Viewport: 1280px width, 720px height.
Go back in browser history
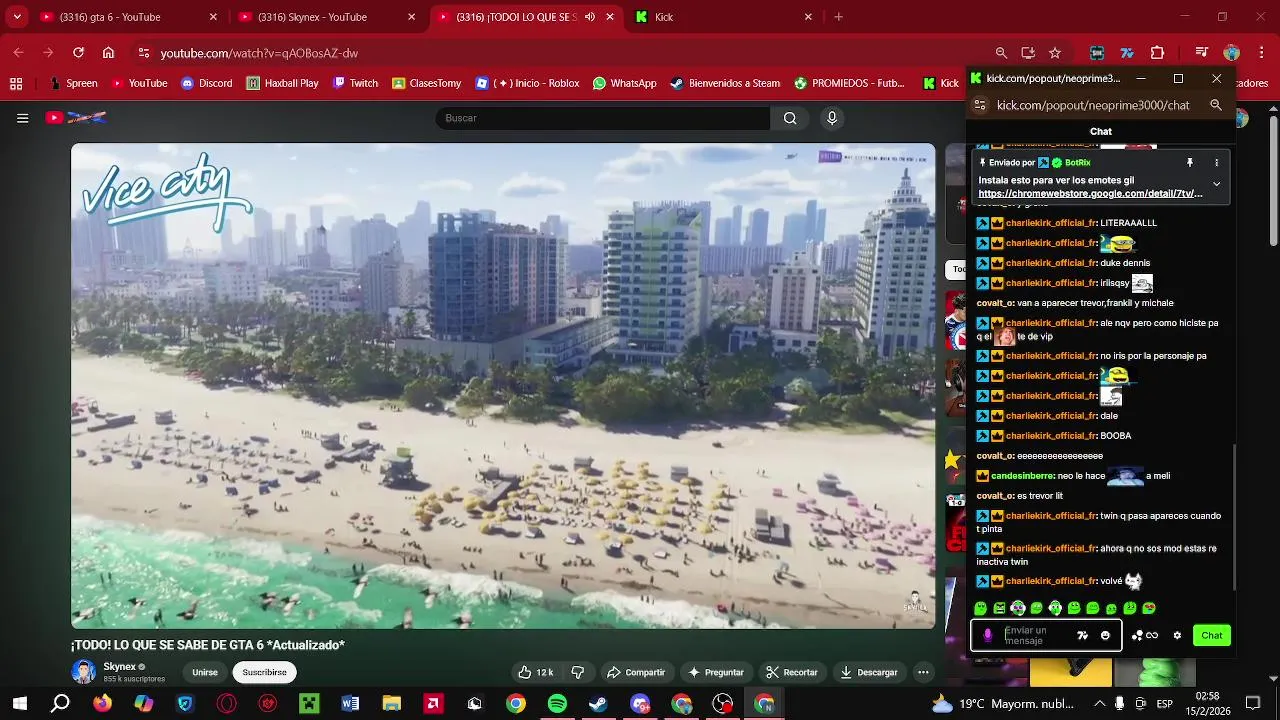(18, 53)
